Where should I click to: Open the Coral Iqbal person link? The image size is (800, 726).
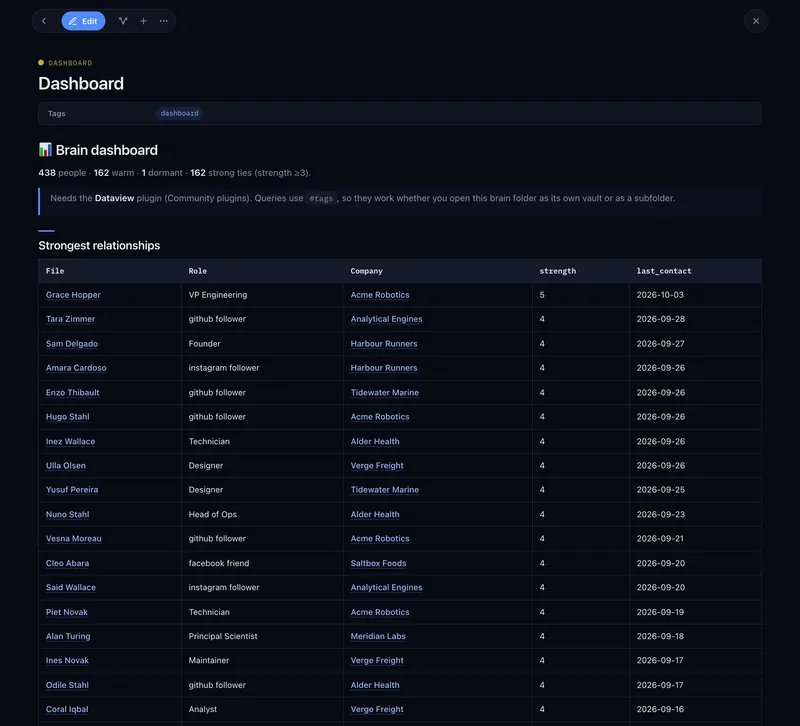click(67, 709)
